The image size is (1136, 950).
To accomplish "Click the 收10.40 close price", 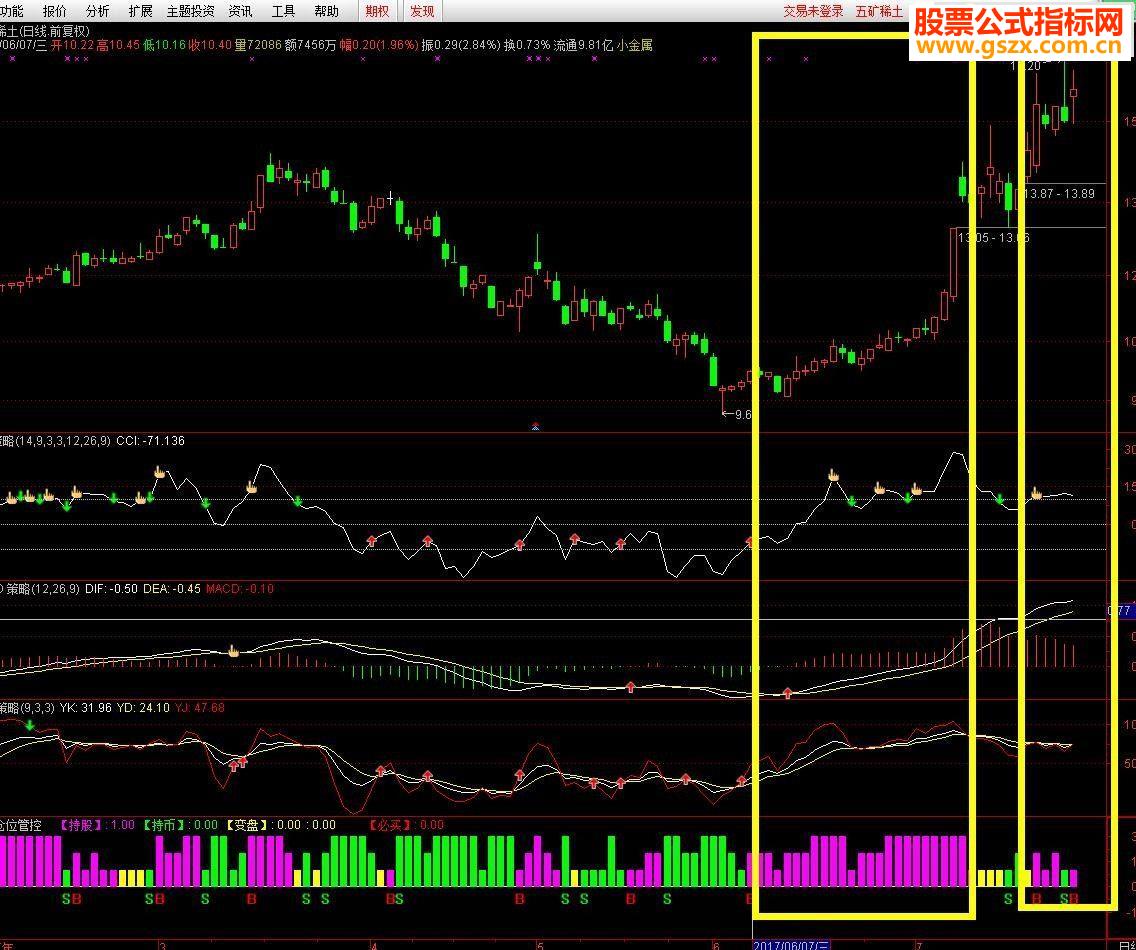I will point(210,45).
